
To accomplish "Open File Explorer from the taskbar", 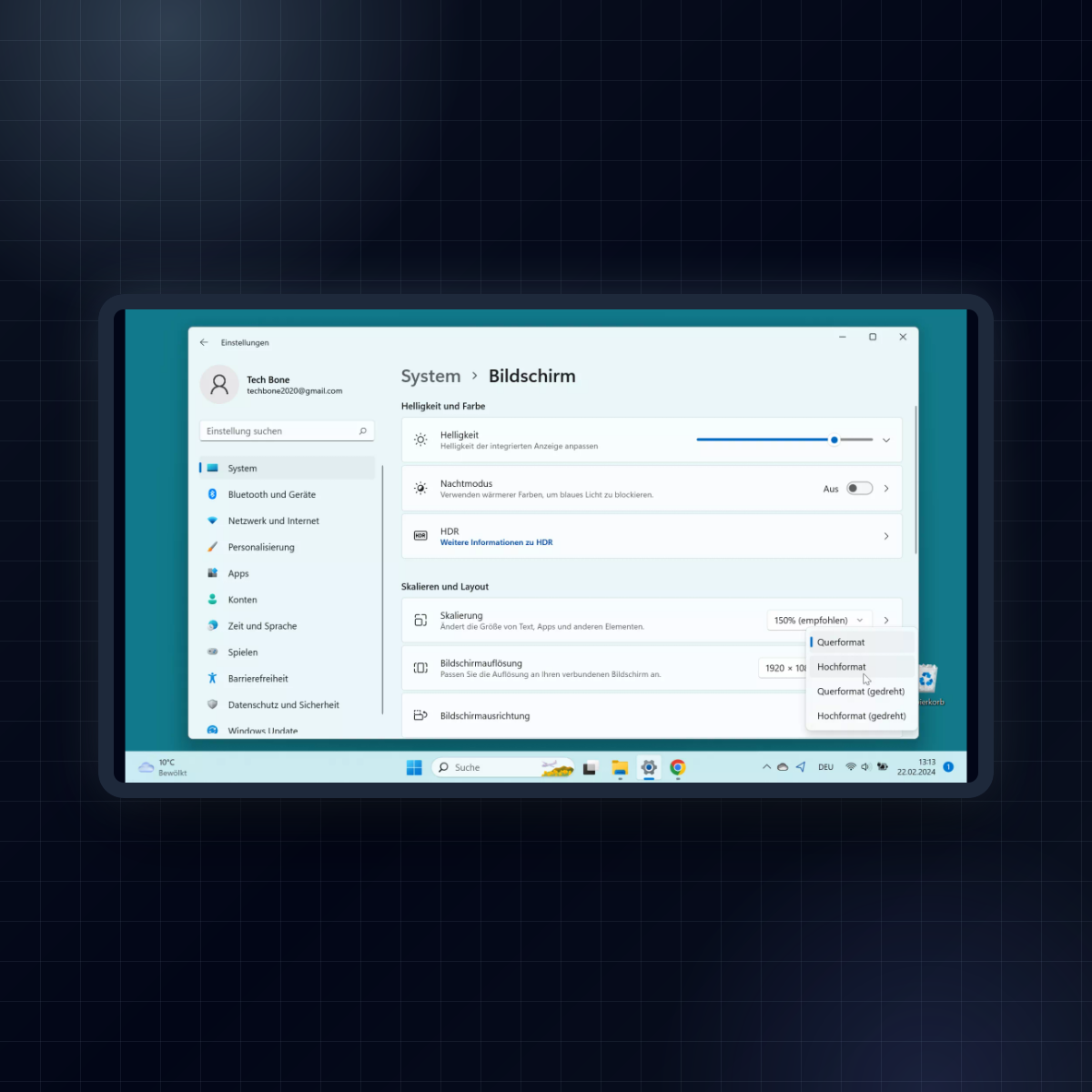I will pos(620,767).
